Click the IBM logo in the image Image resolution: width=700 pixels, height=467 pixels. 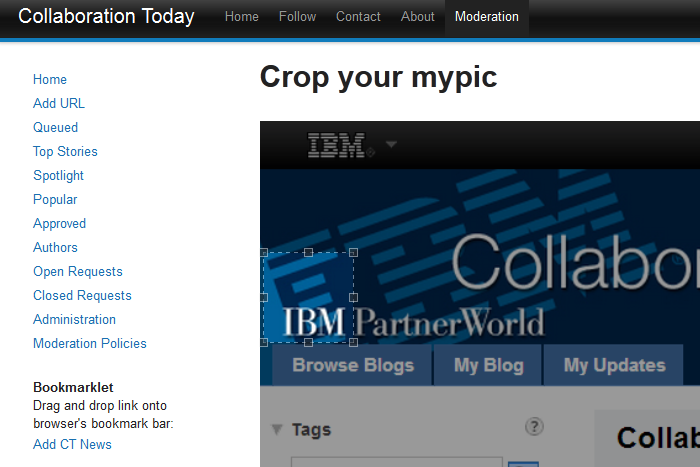[337, 145]
